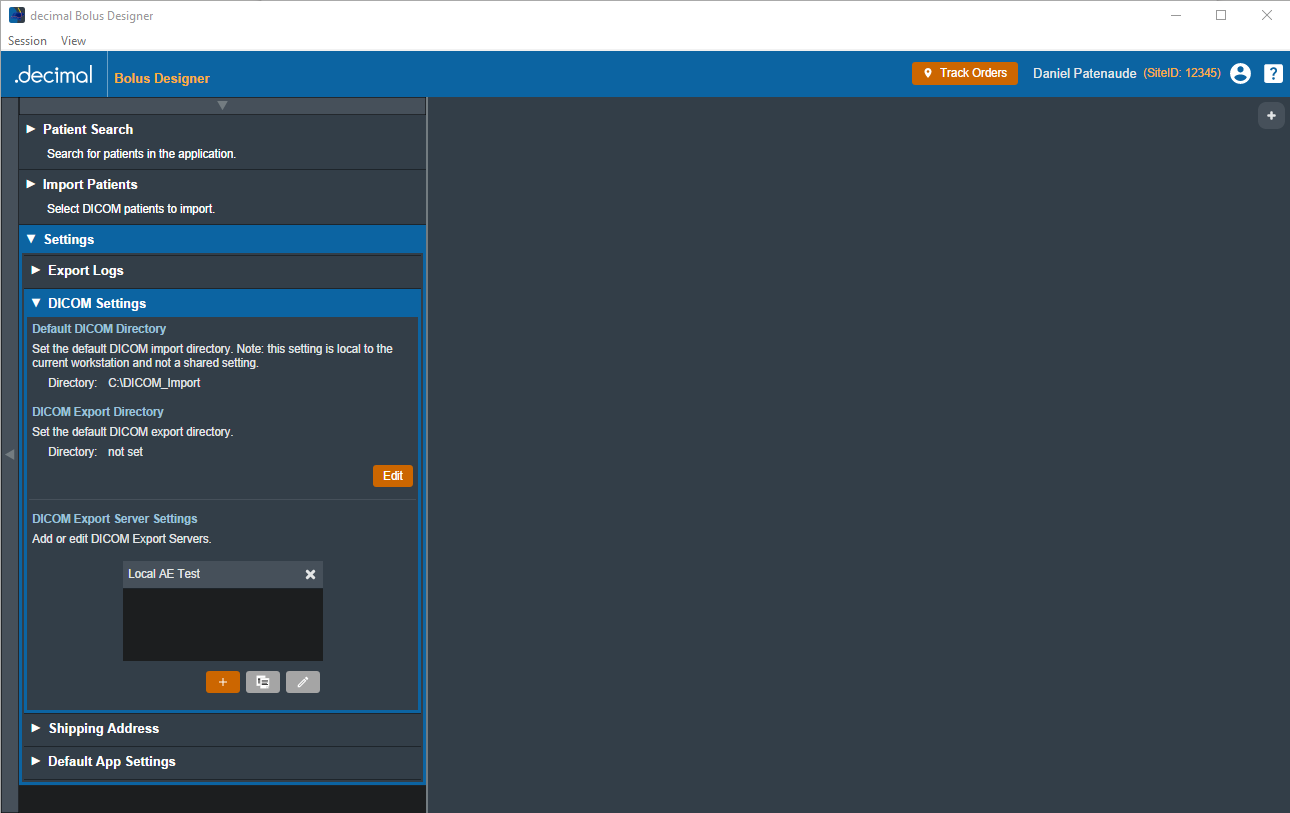Click Edit for DICOM directories
This screenshot has height=813, width=1290.
[x=392, y=476]
